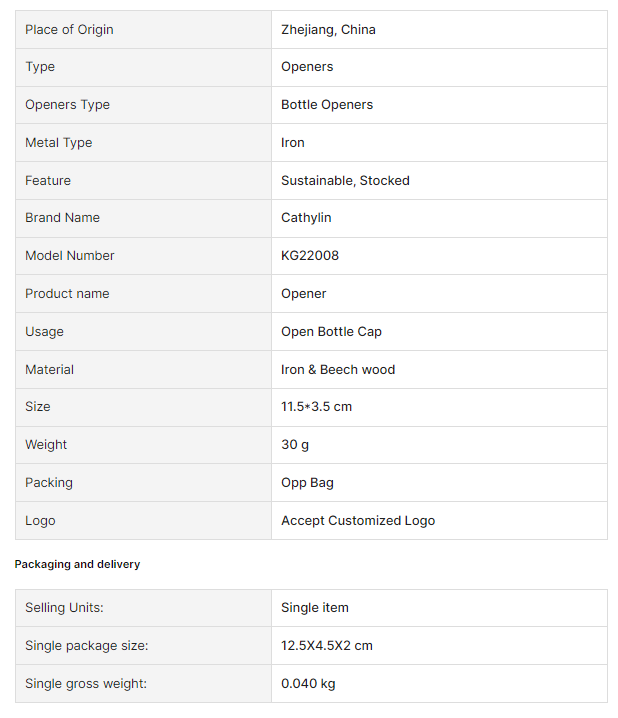This screenshot has height=718, width=618.
Task: Select the 'Metal Type' label
Action: click(58, 143)
